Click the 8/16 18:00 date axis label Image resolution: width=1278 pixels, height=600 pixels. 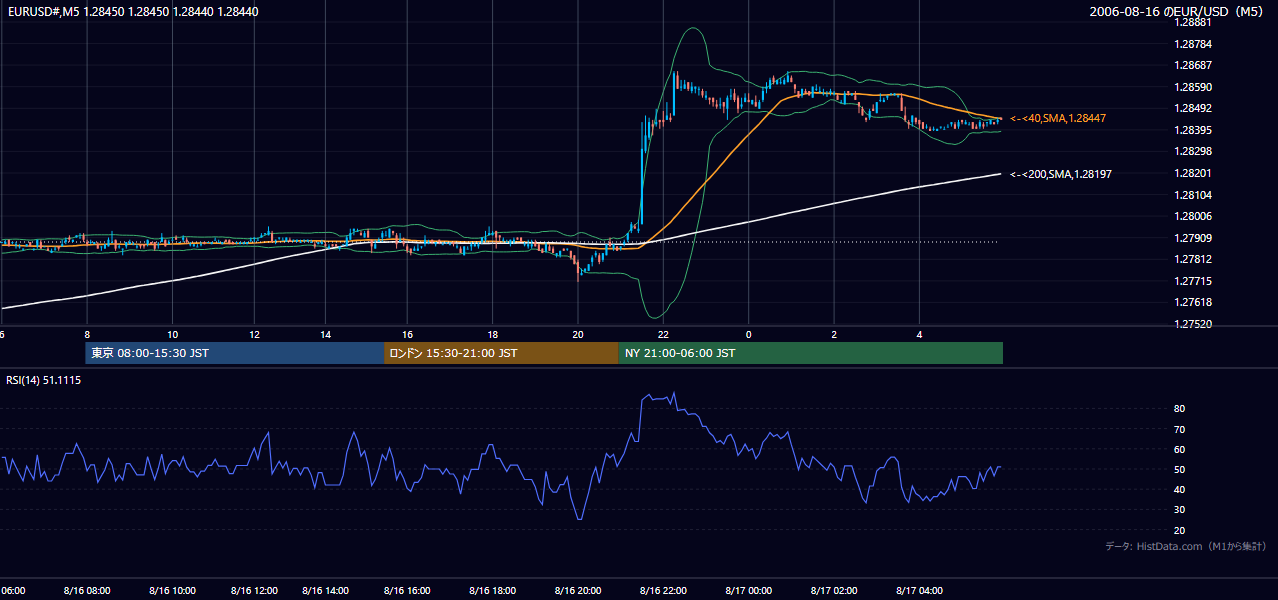[492, 591]
